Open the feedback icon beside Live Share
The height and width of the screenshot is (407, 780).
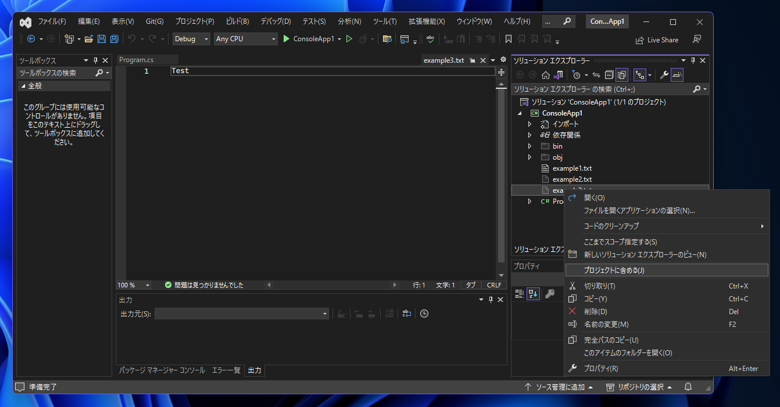[x=697, y=39]
